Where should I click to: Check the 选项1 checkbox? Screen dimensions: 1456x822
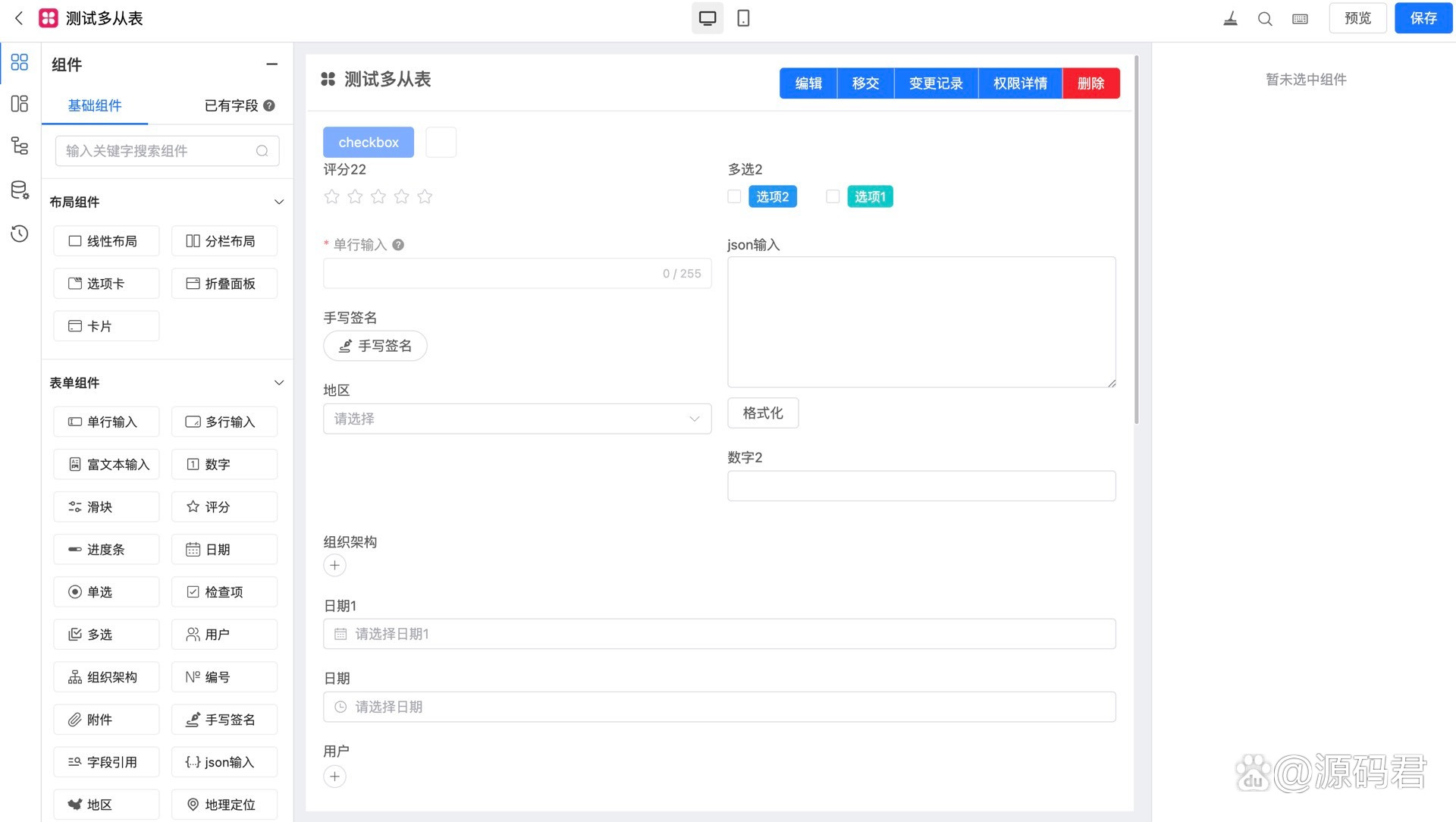(833, 197)
